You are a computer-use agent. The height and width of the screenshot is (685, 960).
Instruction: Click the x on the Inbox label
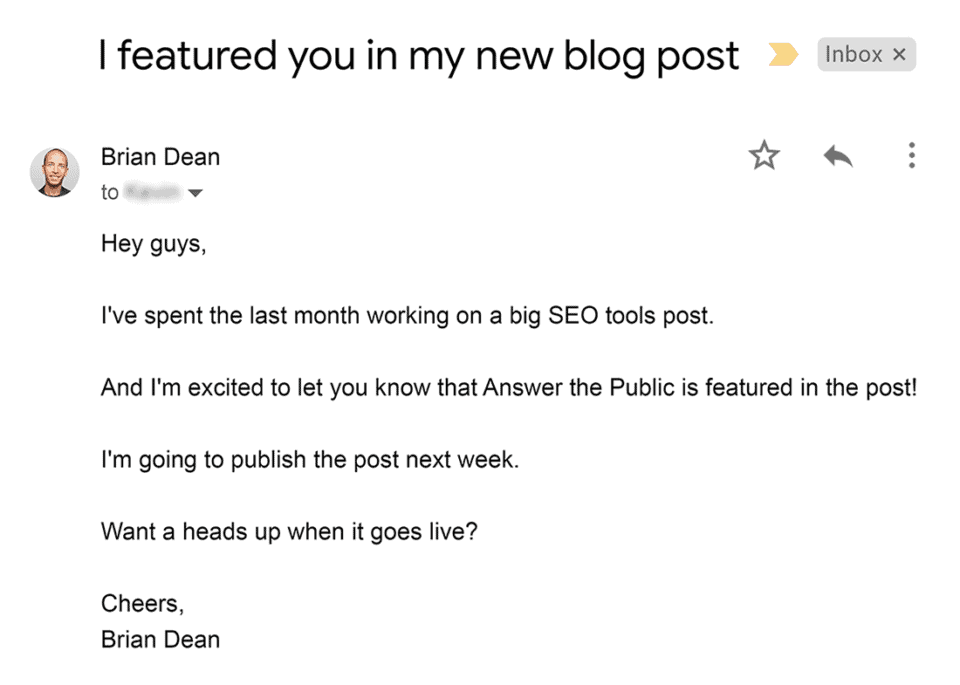(898, 54)
